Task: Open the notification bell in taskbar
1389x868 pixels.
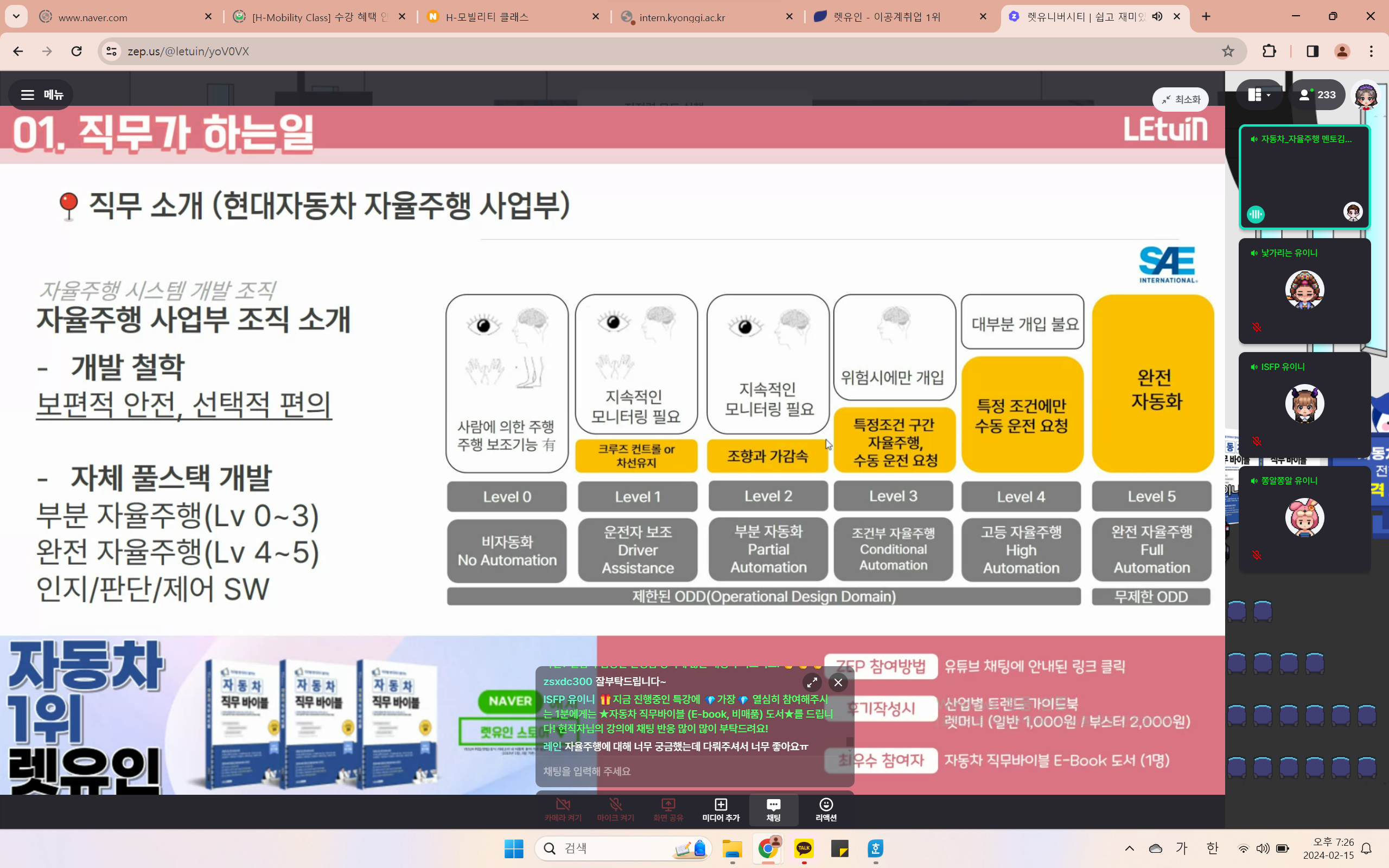Action: tap(1367, 848)
